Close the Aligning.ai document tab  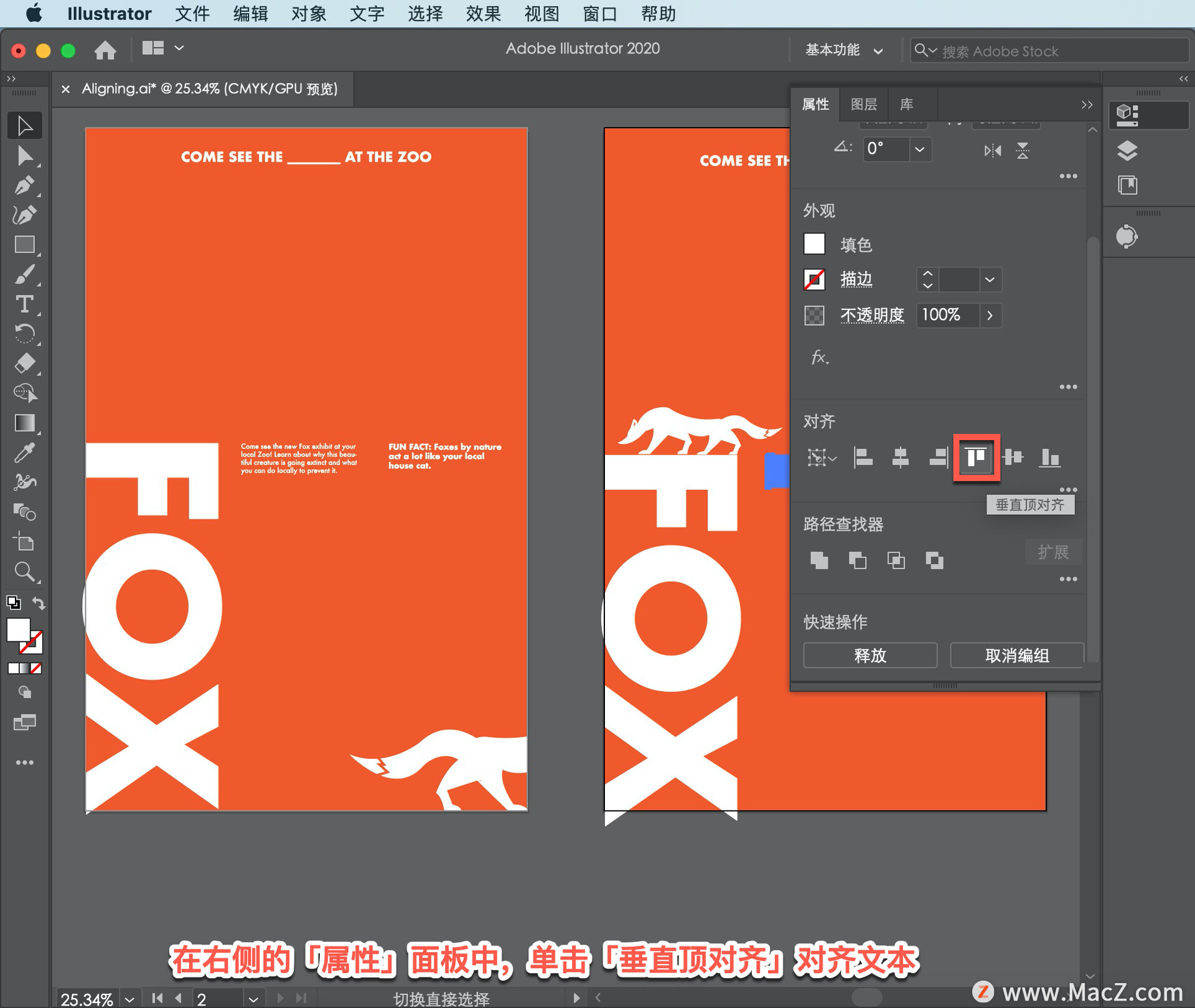[x=65, y=89]
